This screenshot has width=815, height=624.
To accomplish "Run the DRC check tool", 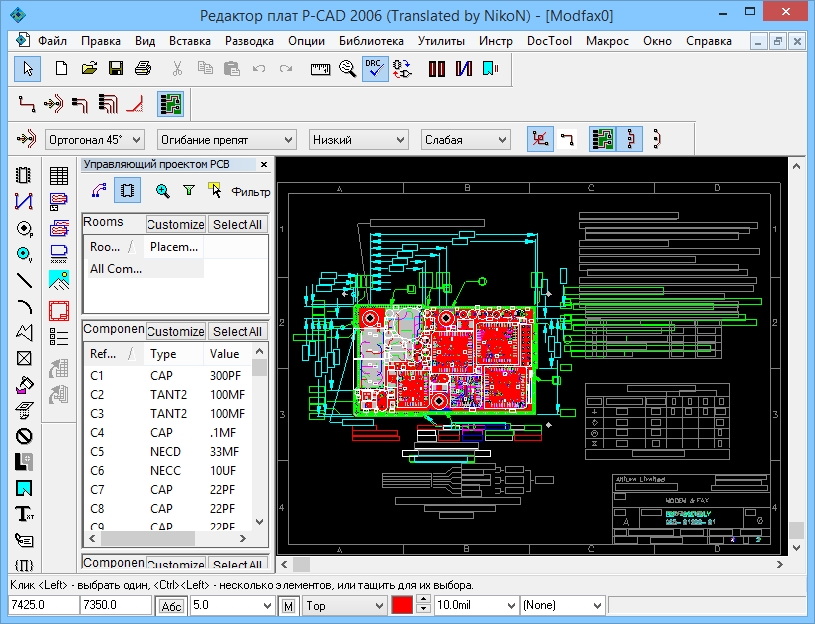I will coord(375,69).
